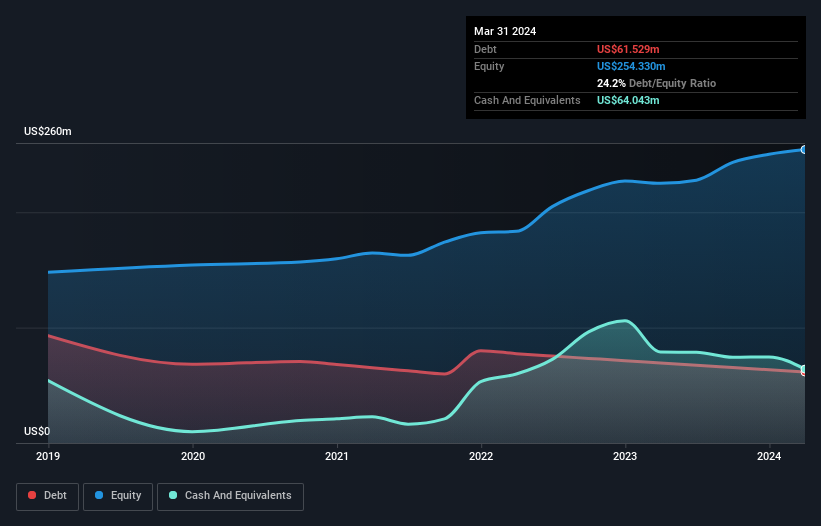Click the 2023 x-axis label
The image size is (821, 526).
tap(625, 456)
